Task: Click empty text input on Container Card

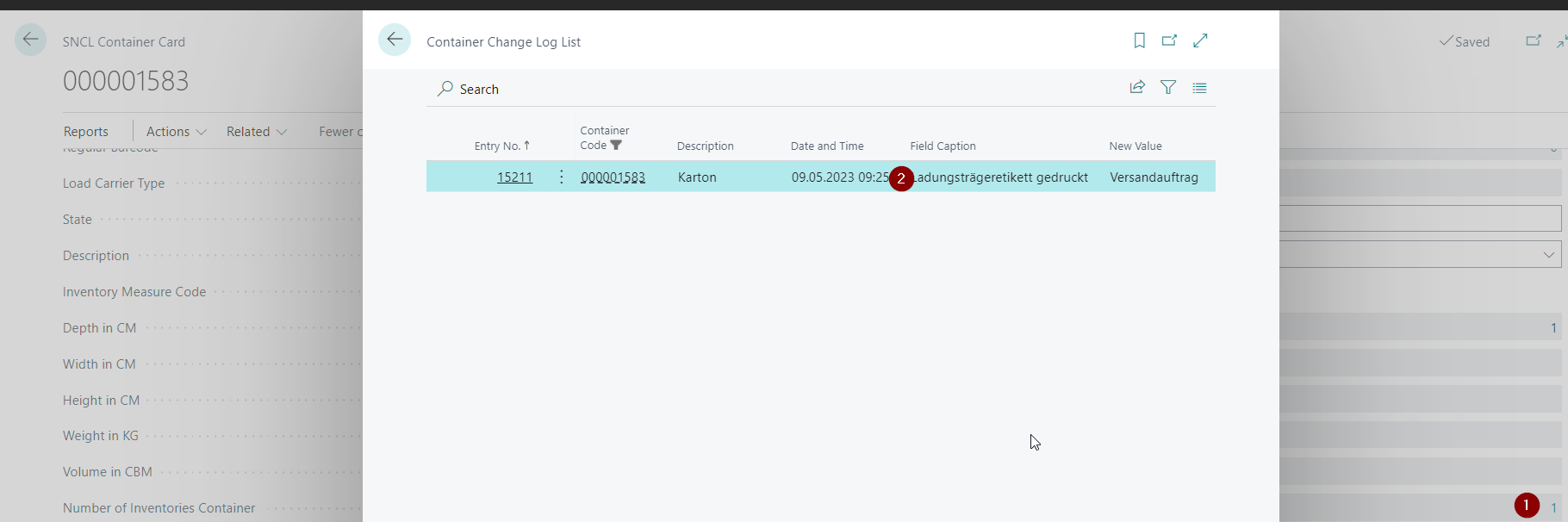Action: click(1420, 218)
